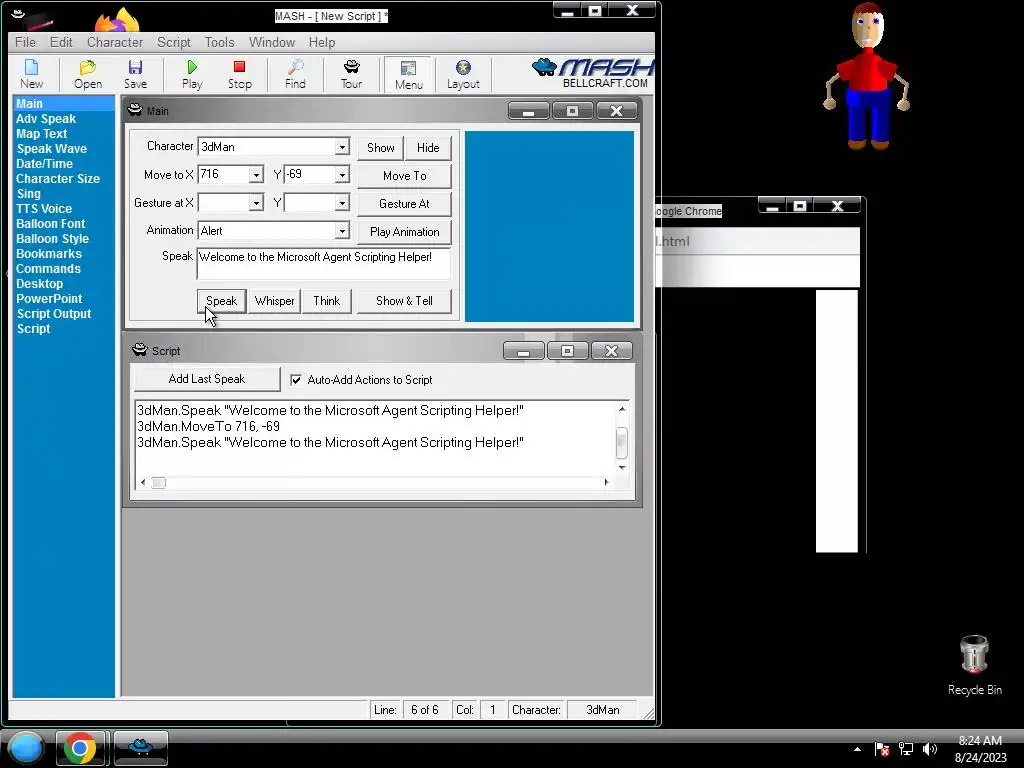
Task: Show hidden tray icons arrow
Action: click(857, 749)
